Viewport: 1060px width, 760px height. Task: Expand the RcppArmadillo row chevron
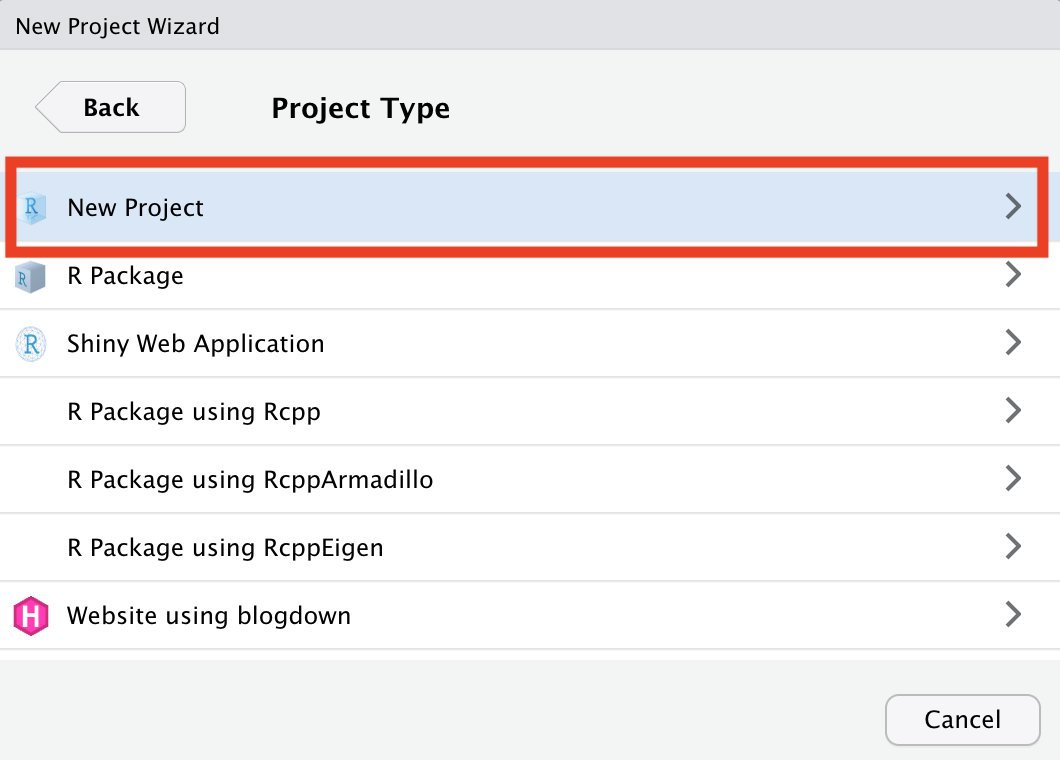(1013, 478)
